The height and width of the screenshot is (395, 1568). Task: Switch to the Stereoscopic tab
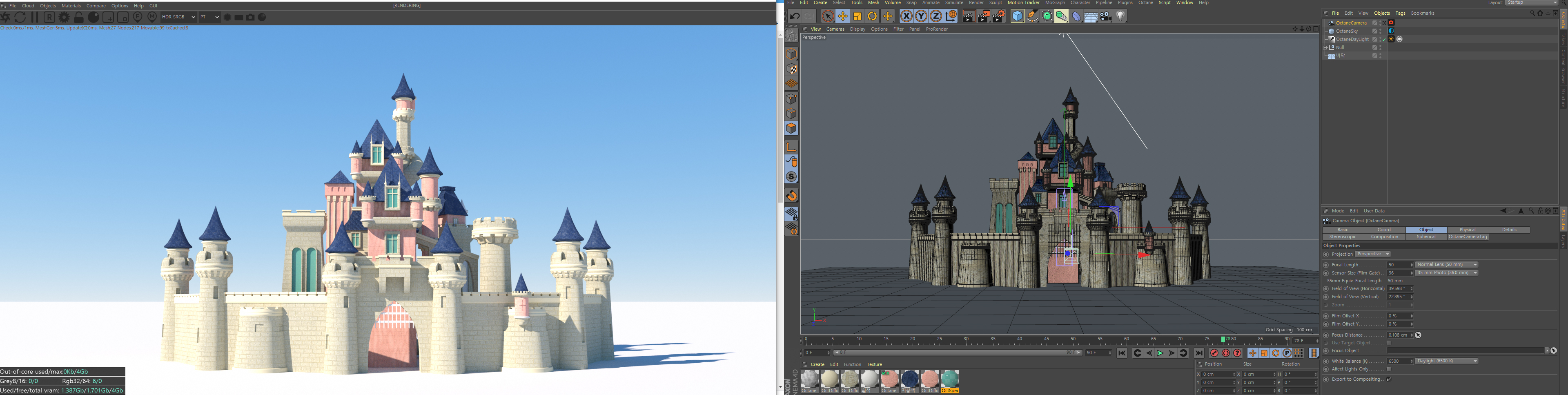pos(1343,237)
